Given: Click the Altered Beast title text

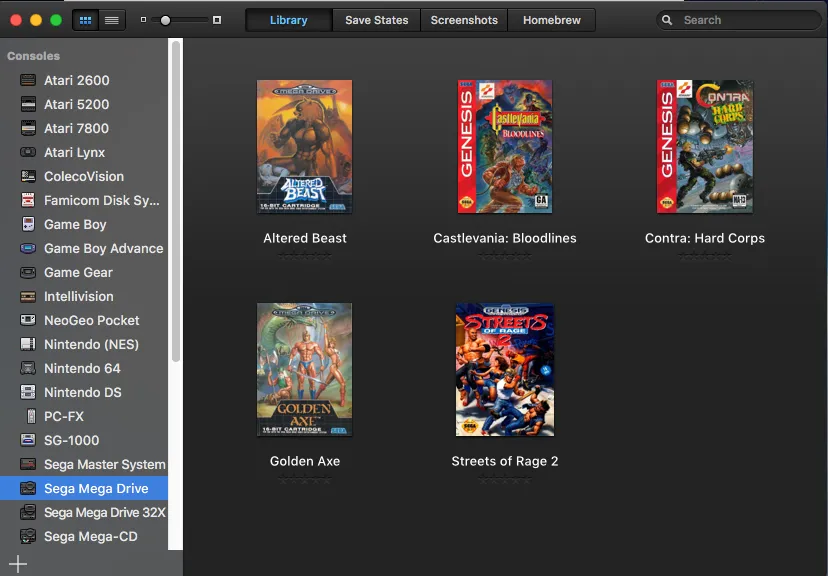Looking at the screenshot, I should [x=305, y=238].
